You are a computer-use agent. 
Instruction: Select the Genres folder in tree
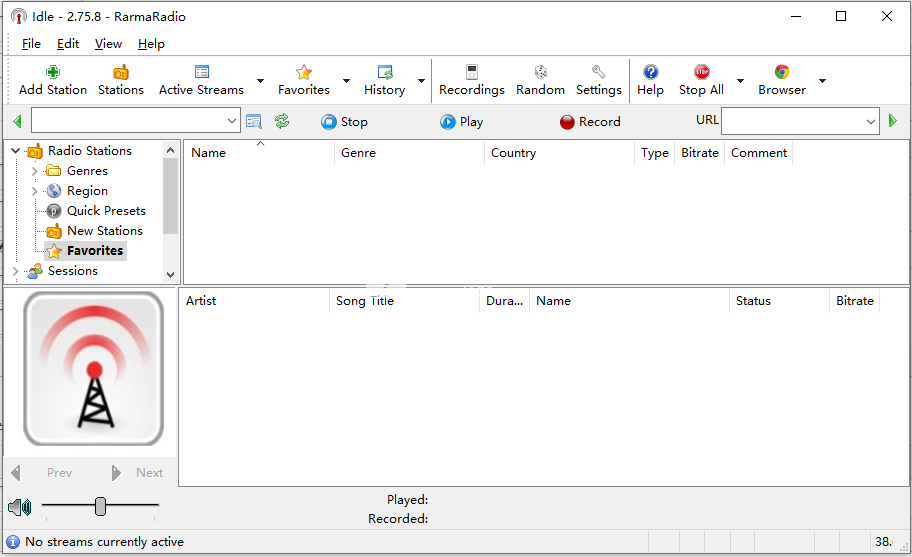87,171
